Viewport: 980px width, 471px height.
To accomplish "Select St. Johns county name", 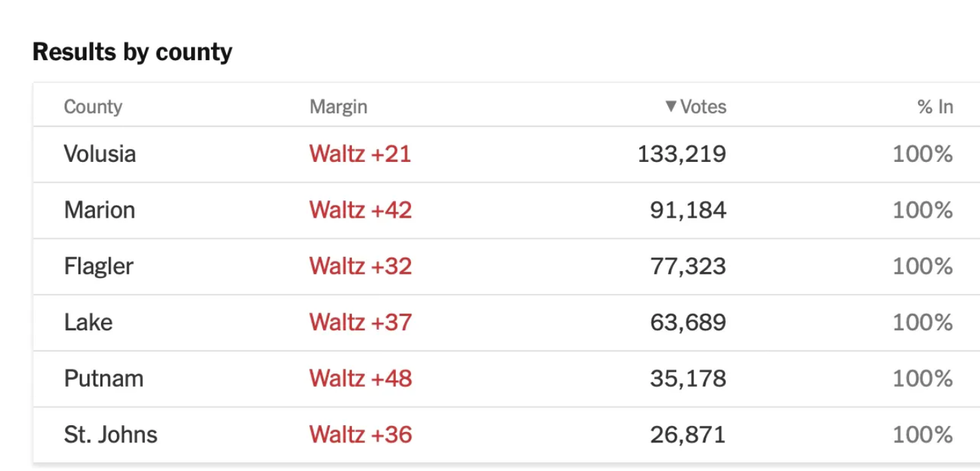I will pos(110,434).
